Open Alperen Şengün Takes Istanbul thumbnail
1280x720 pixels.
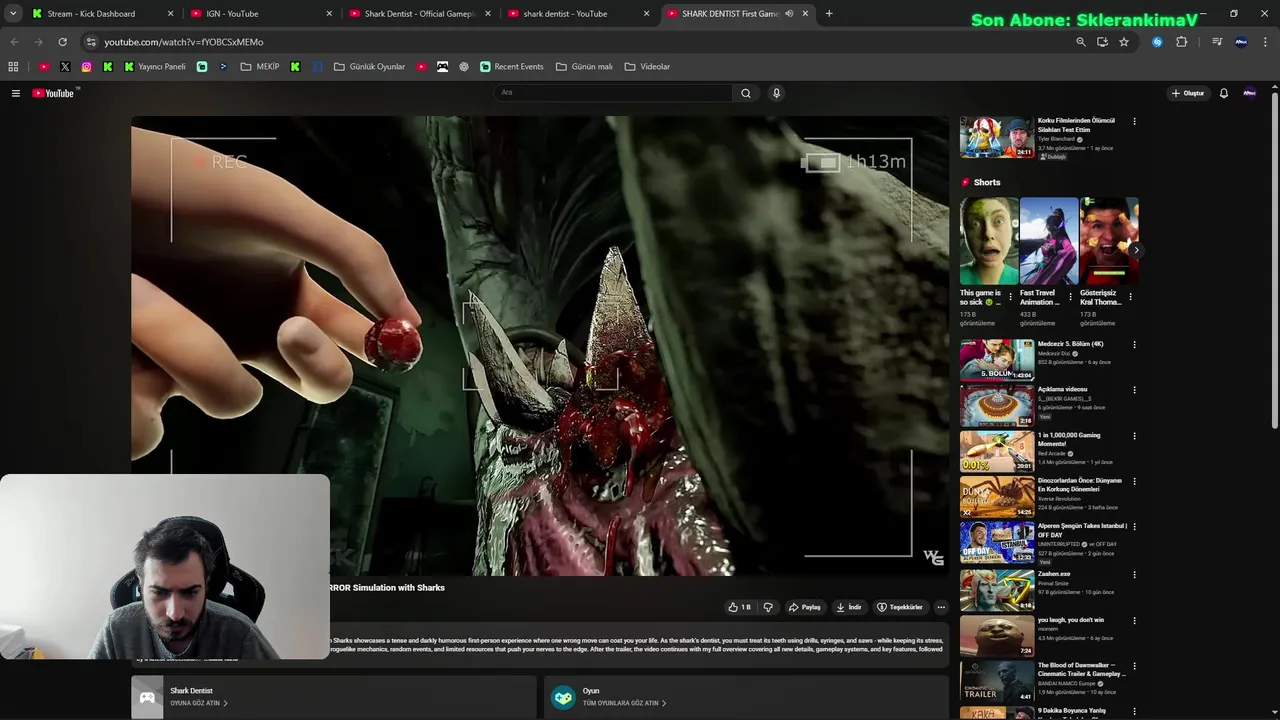(997, 543)
